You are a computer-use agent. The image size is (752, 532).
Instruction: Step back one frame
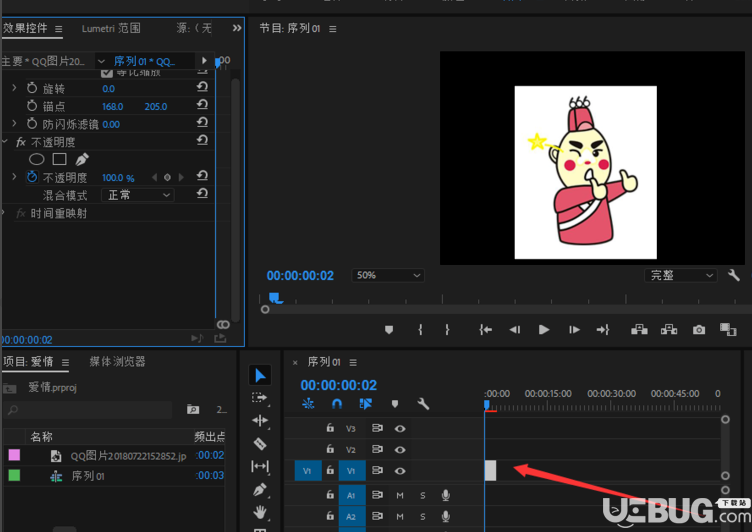[515, 330]
